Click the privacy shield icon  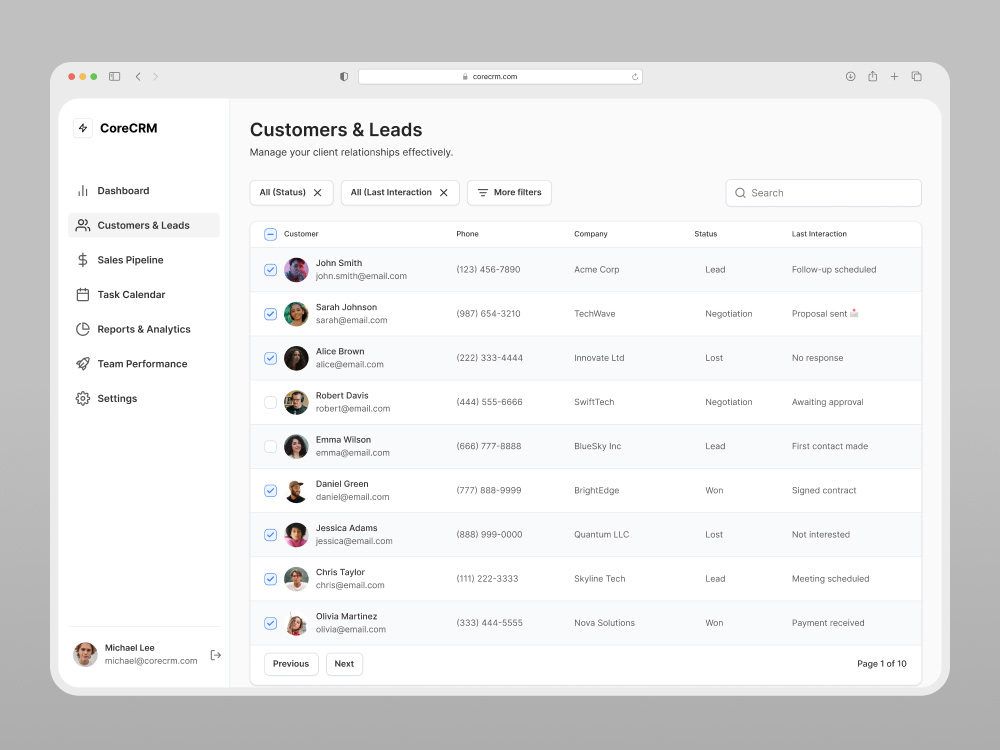(344, 77)
